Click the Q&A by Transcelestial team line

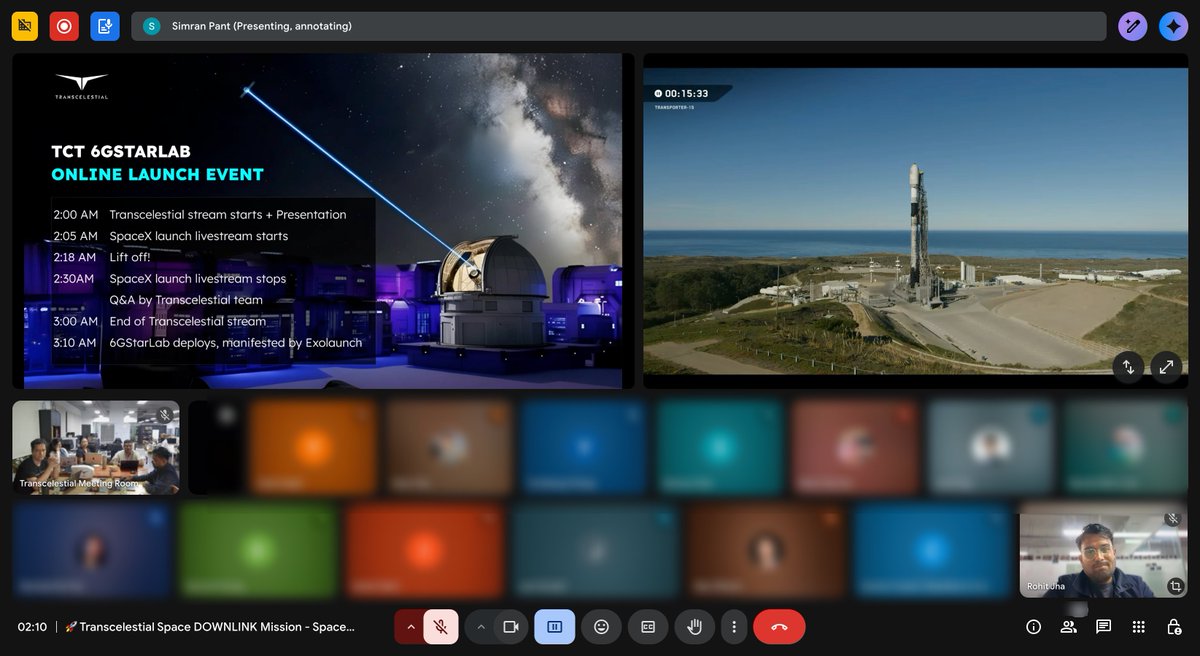[x=186, y=300]
